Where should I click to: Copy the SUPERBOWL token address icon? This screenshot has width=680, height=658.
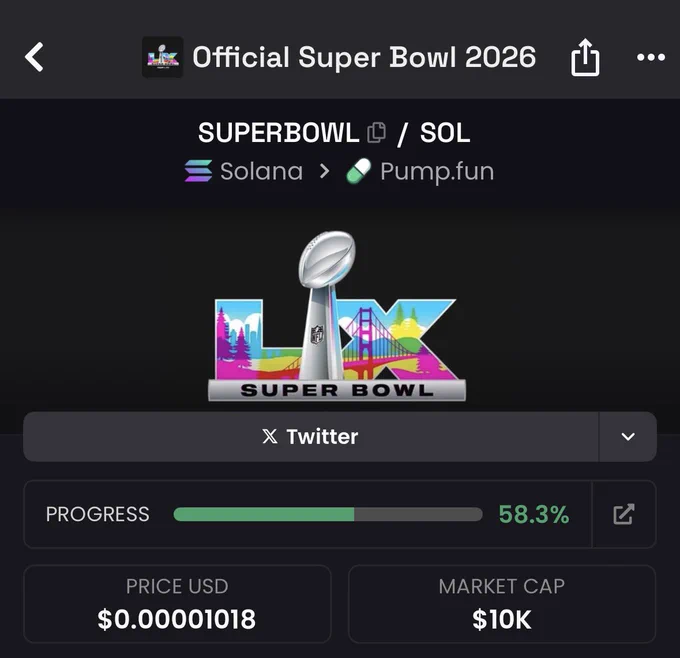pos(376,132)
